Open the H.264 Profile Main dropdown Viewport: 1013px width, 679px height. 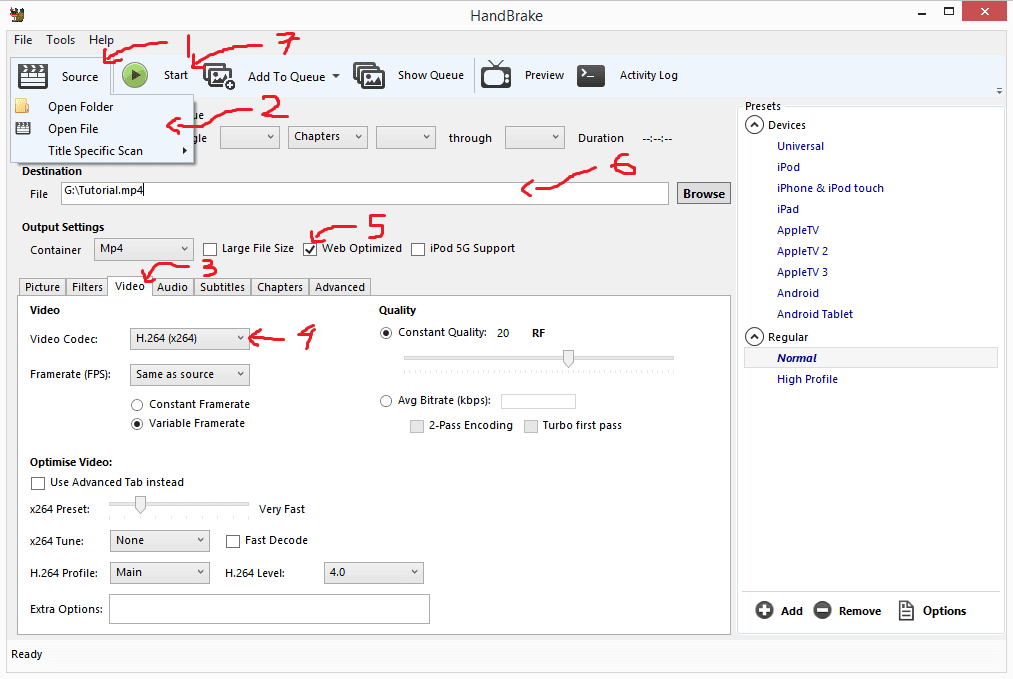[x=160, y=572]
